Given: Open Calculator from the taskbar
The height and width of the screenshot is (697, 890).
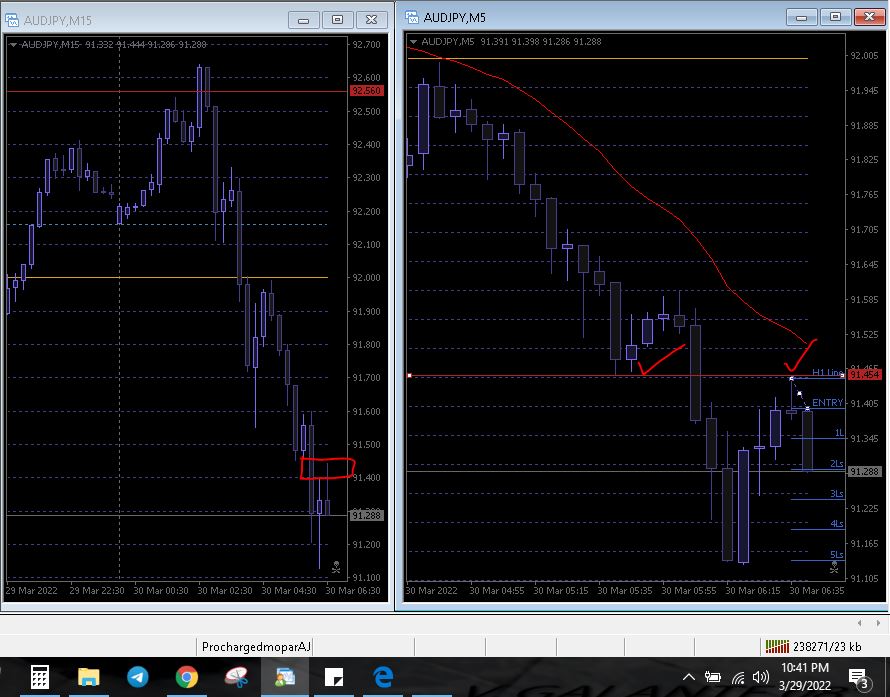Looking at the screenshot, I should tap(40, 677).
